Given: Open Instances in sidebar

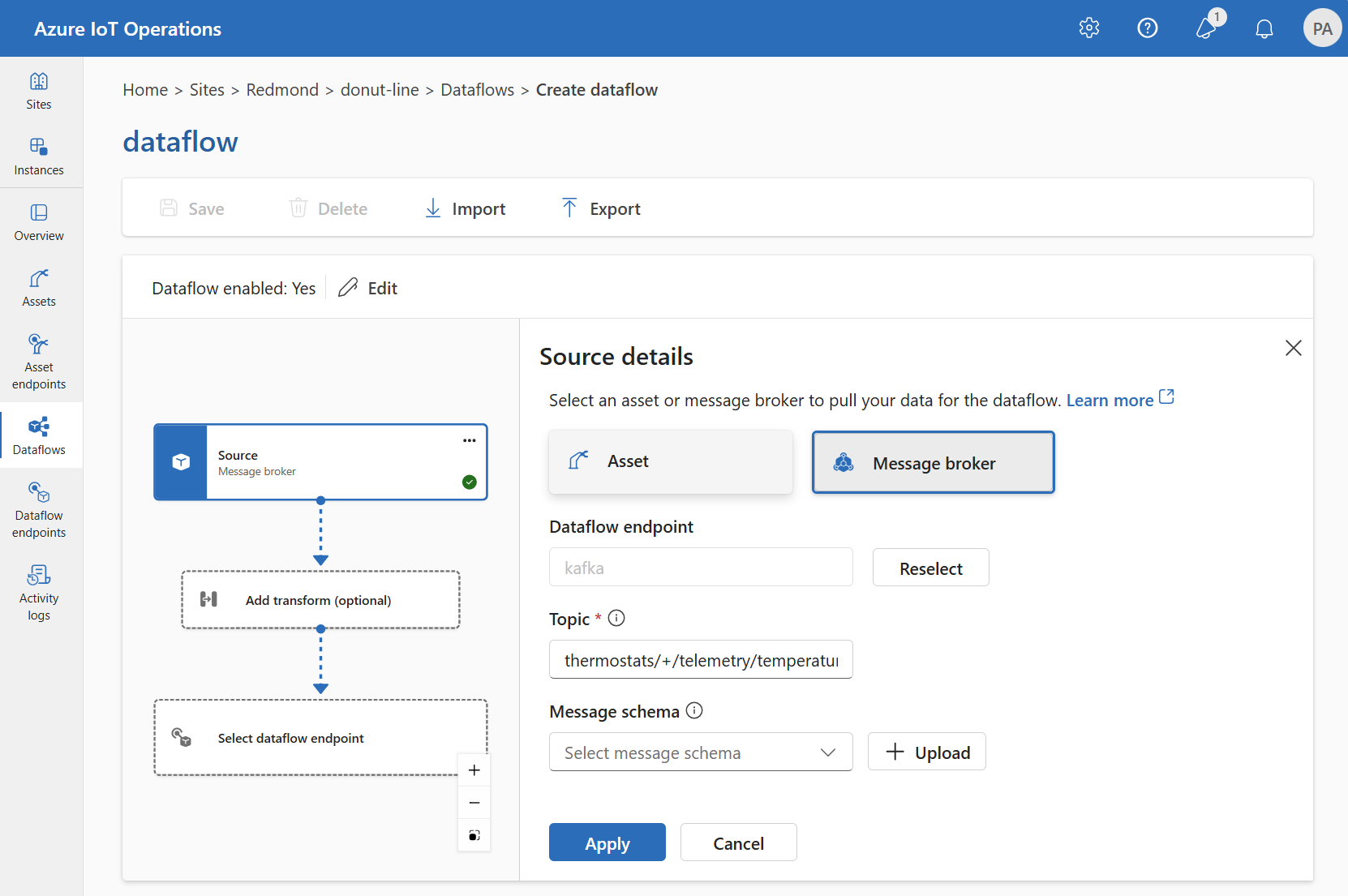Looking at the screenshot, I should click(39, 156).
